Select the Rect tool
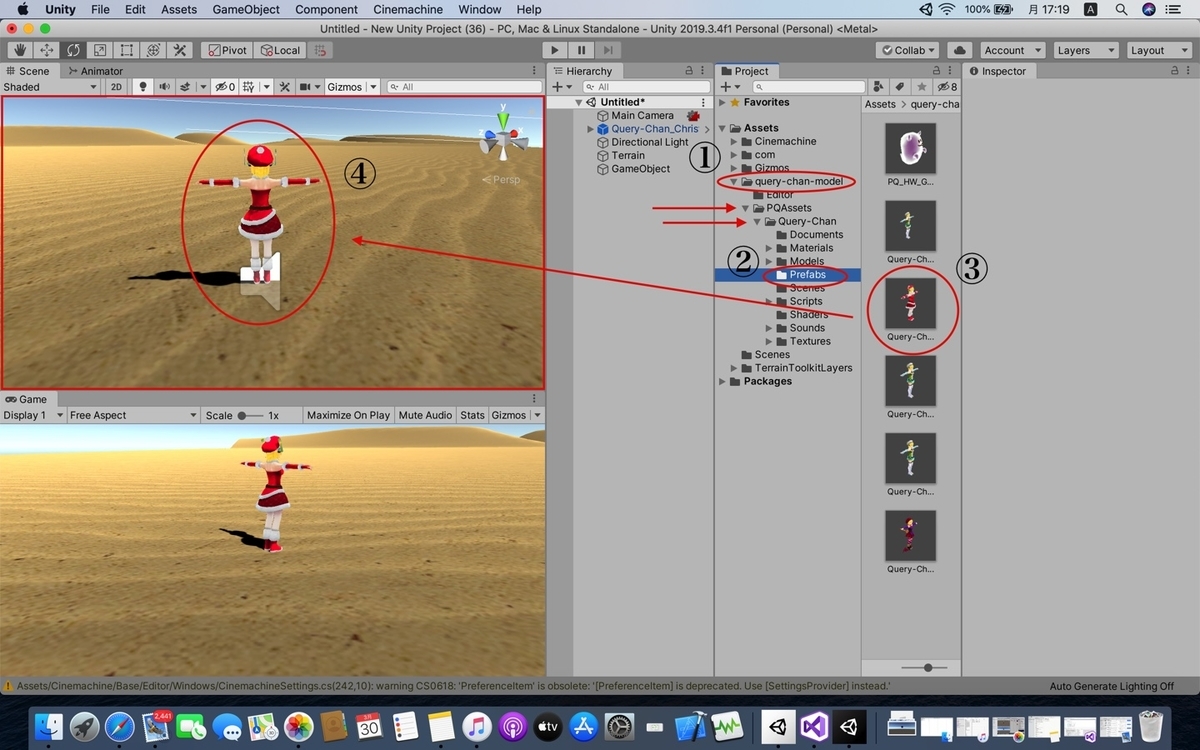The width and height of the screenshot is (1200, 750). 127,50
